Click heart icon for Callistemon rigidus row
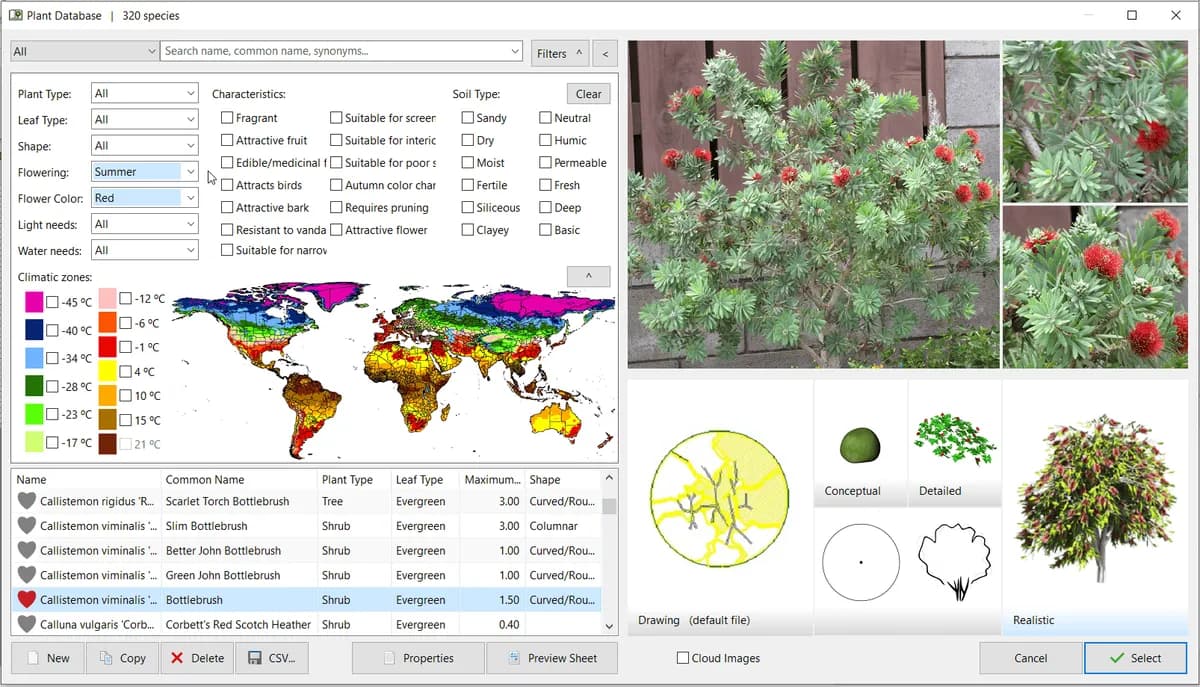The height and width of the screenshot is (687, 1200). click(27, 501)
